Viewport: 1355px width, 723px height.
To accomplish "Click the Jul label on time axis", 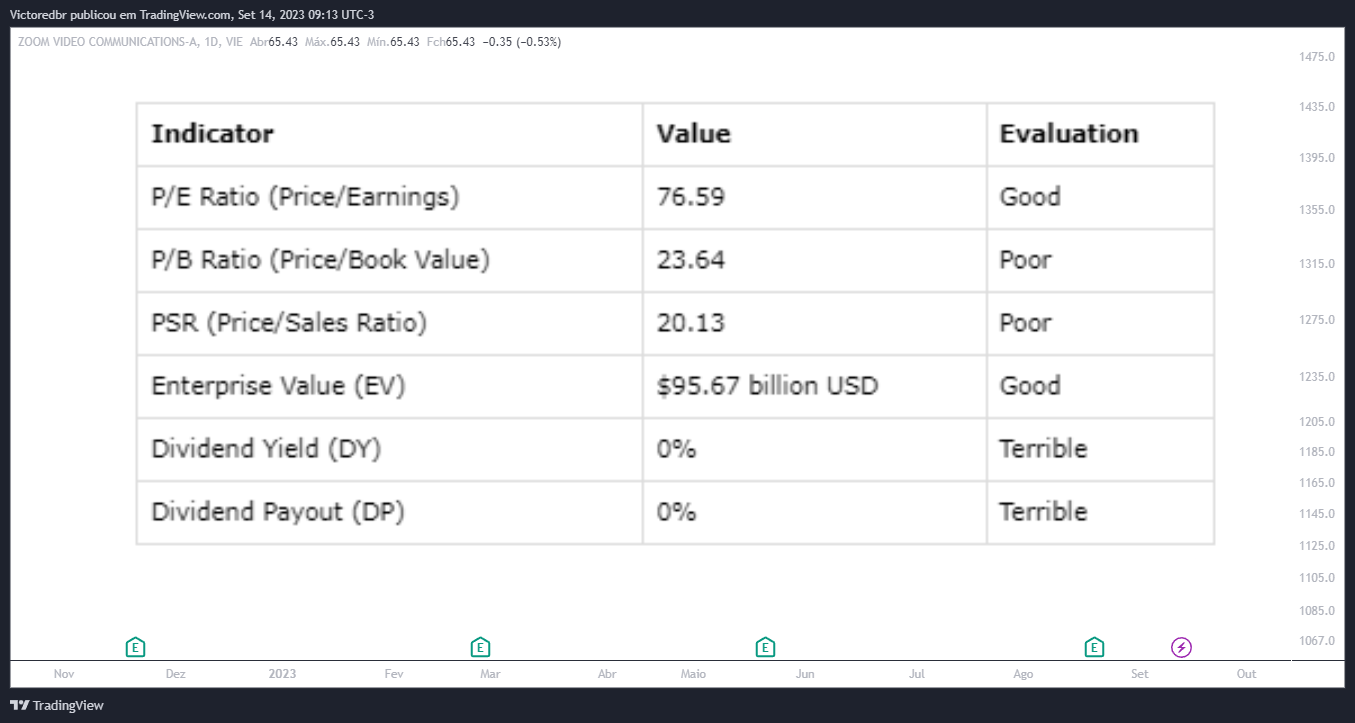I will pos(917,674).
